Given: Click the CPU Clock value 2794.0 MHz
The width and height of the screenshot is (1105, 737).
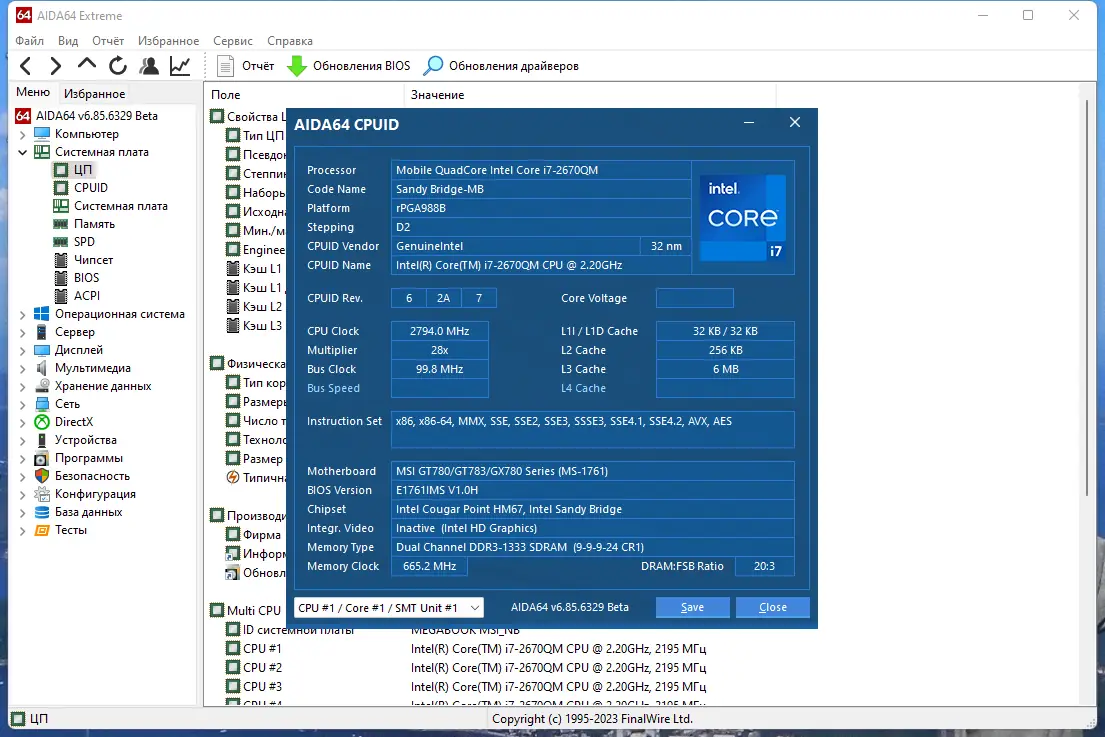Looking at the screenshot, I should pyautogui.click(x=439, y=331).
